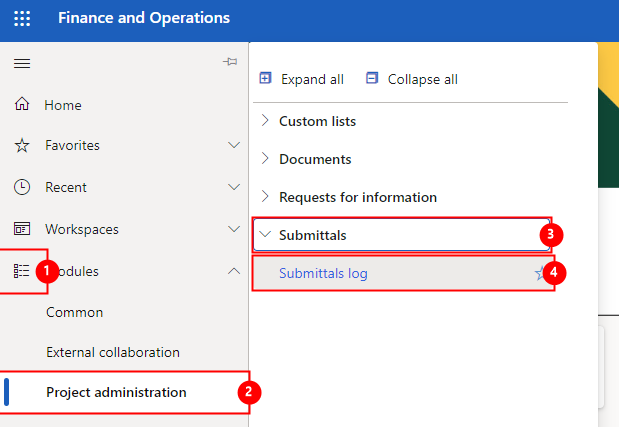This screenshot has height=427, width=619.
Task: Open the Submittals log page
Action: [323, 273]
